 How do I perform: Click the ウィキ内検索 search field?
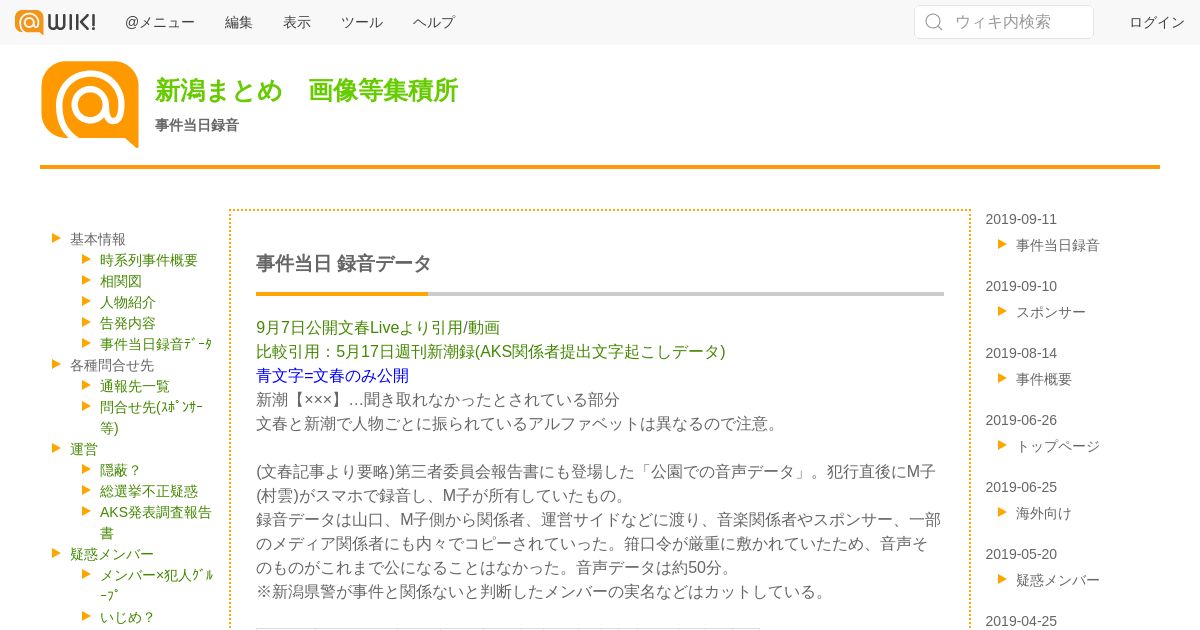point(1004,22)
